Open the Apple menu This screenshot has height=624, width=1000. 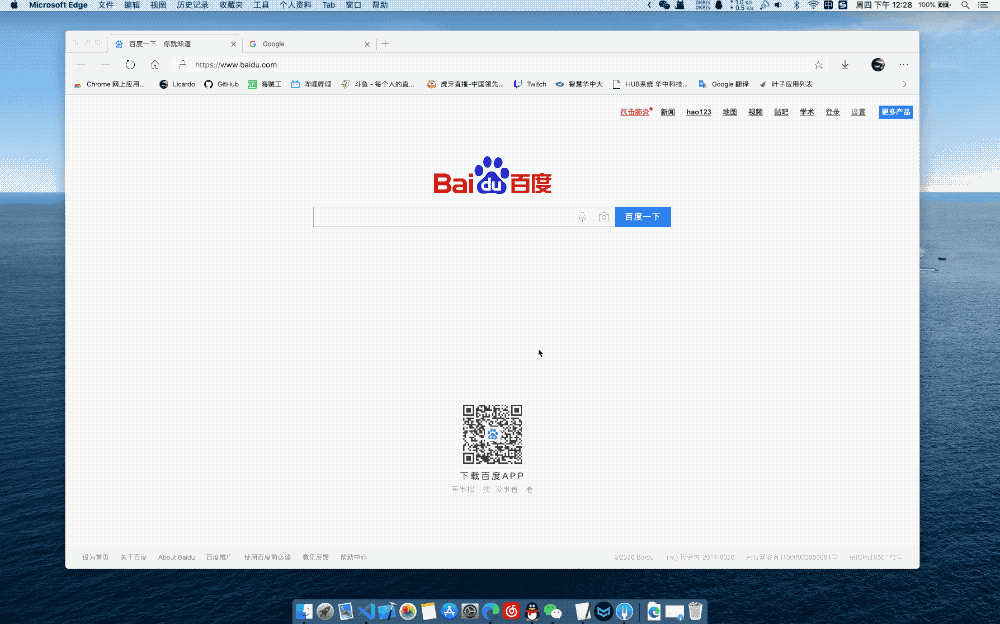point(14,5)
